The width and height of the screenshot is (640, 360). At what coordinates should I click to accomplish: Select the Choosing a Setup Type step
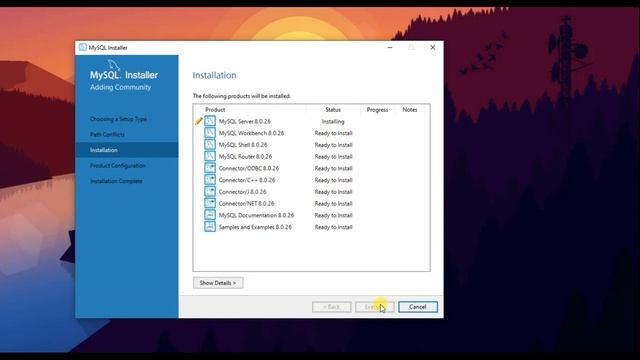pyautogui.click(x=118, y=119)
